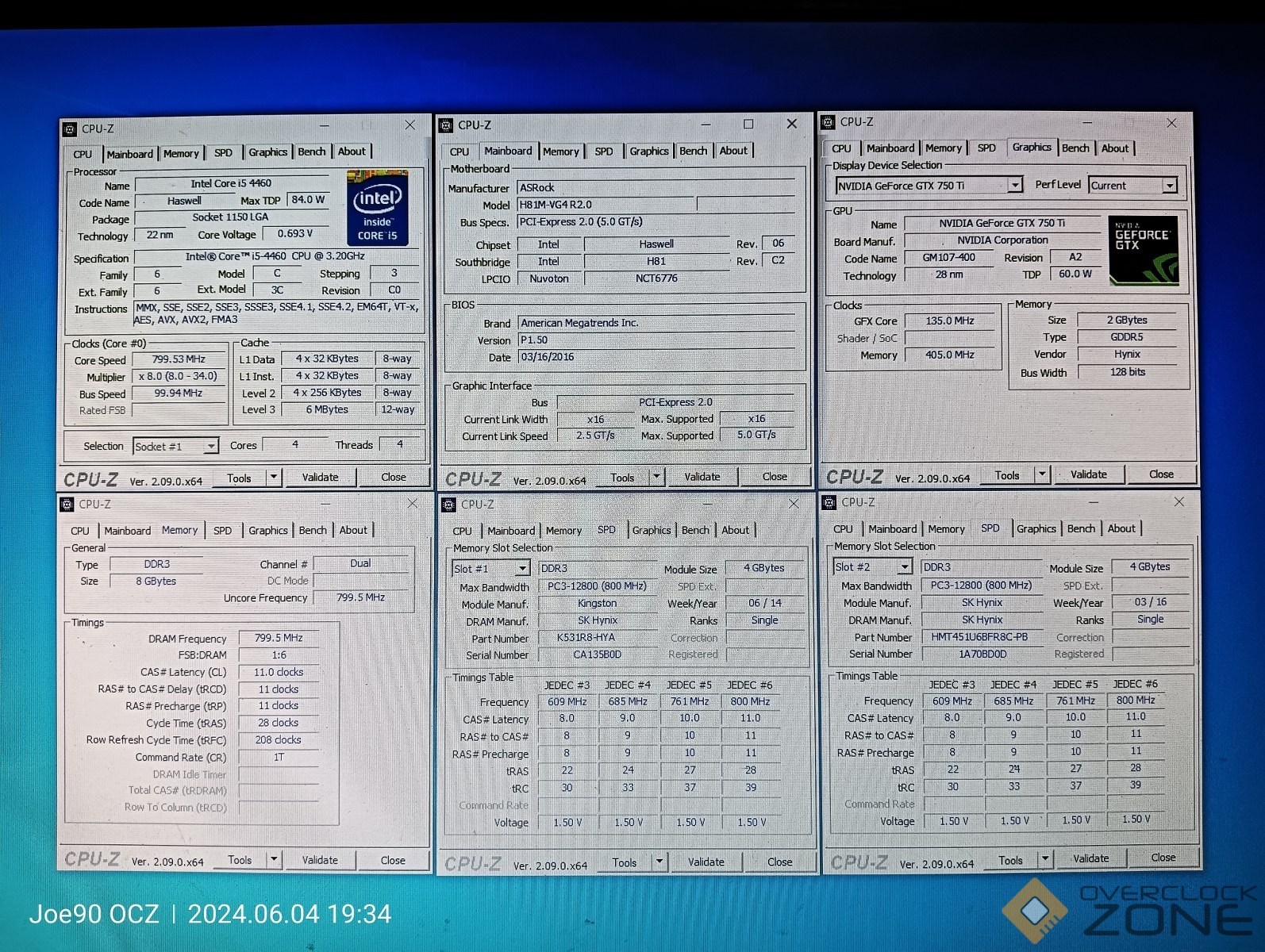Image resolution: width=1265 pixels, height=952 pixels.
Task: Click Core Speed value 799.53 MHz
Action: coord(179,359)
